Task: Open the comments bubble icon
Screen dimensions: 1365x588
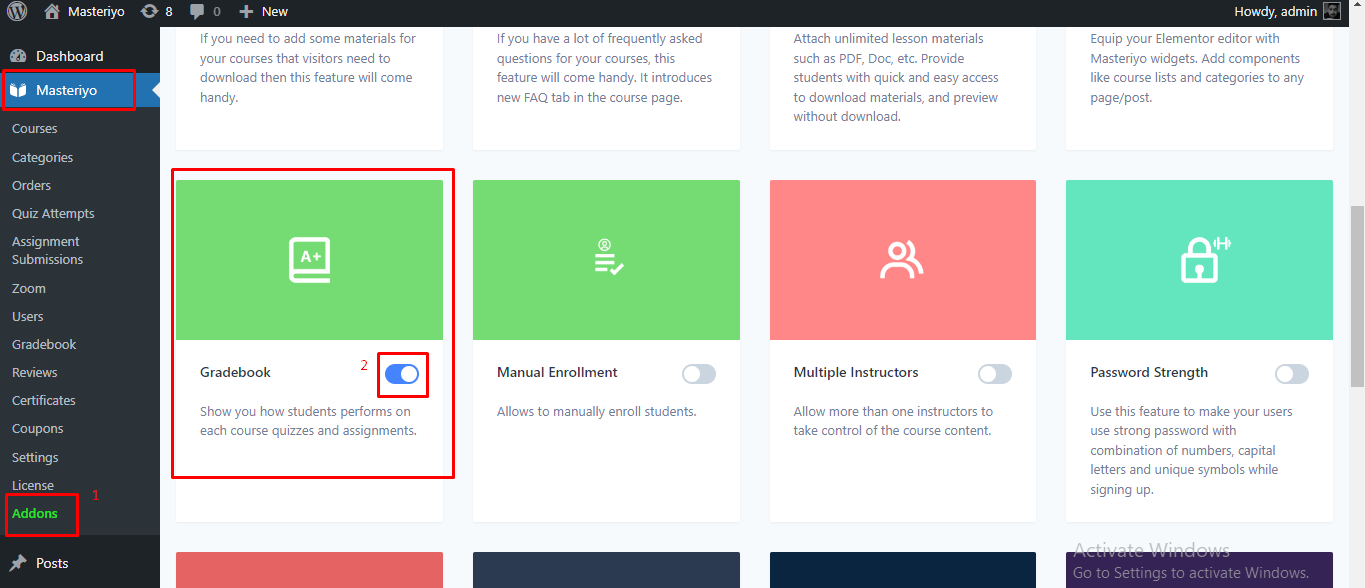Action: [197, 12]
